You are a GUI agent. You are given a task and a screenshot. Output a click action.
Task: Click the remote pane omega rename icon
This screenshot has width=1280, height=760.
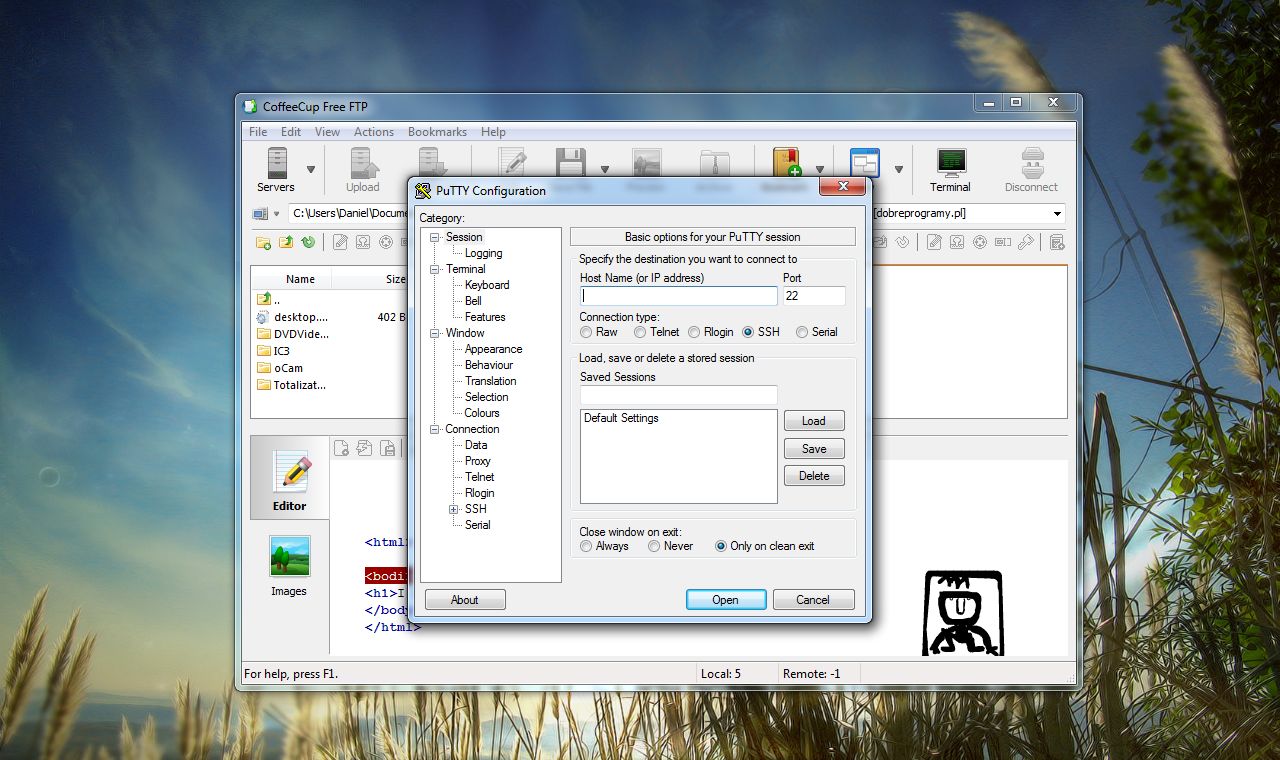click(958, 242)
